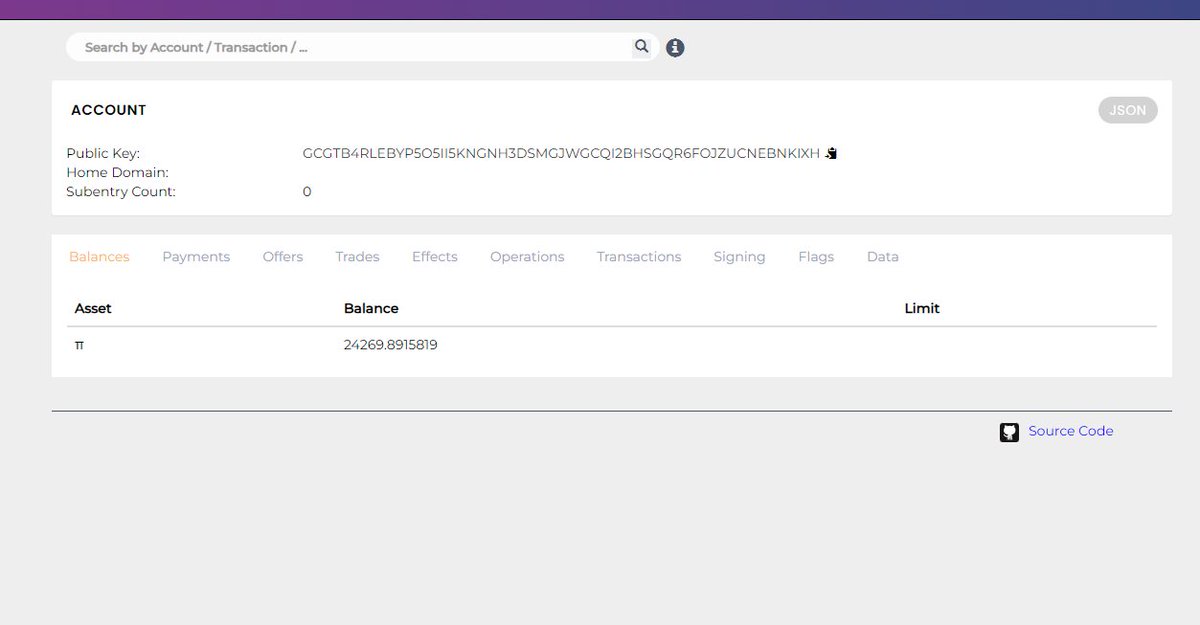The width and height of the screenshot is (1200, 625).
Task: Open the search info icon
Action: tap(675, 47)
